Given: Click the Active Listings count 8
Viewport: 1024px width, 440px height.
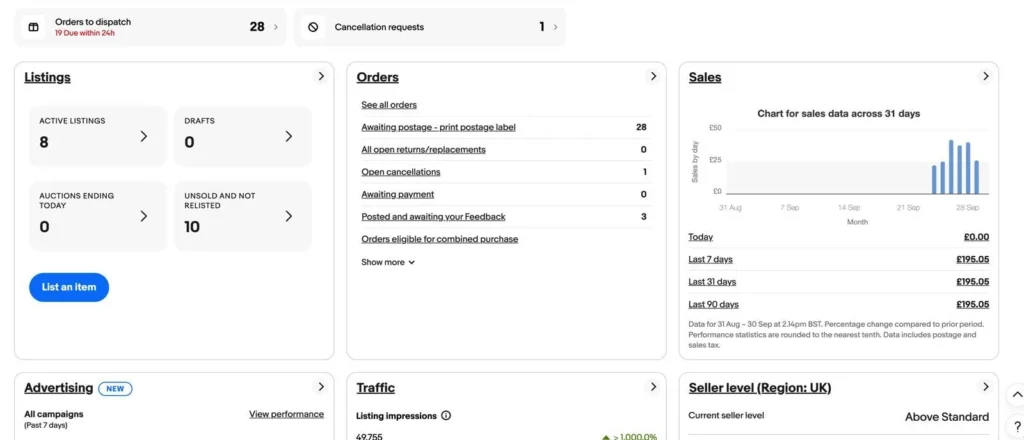Looking at the screenshot, I should point(44,142).
